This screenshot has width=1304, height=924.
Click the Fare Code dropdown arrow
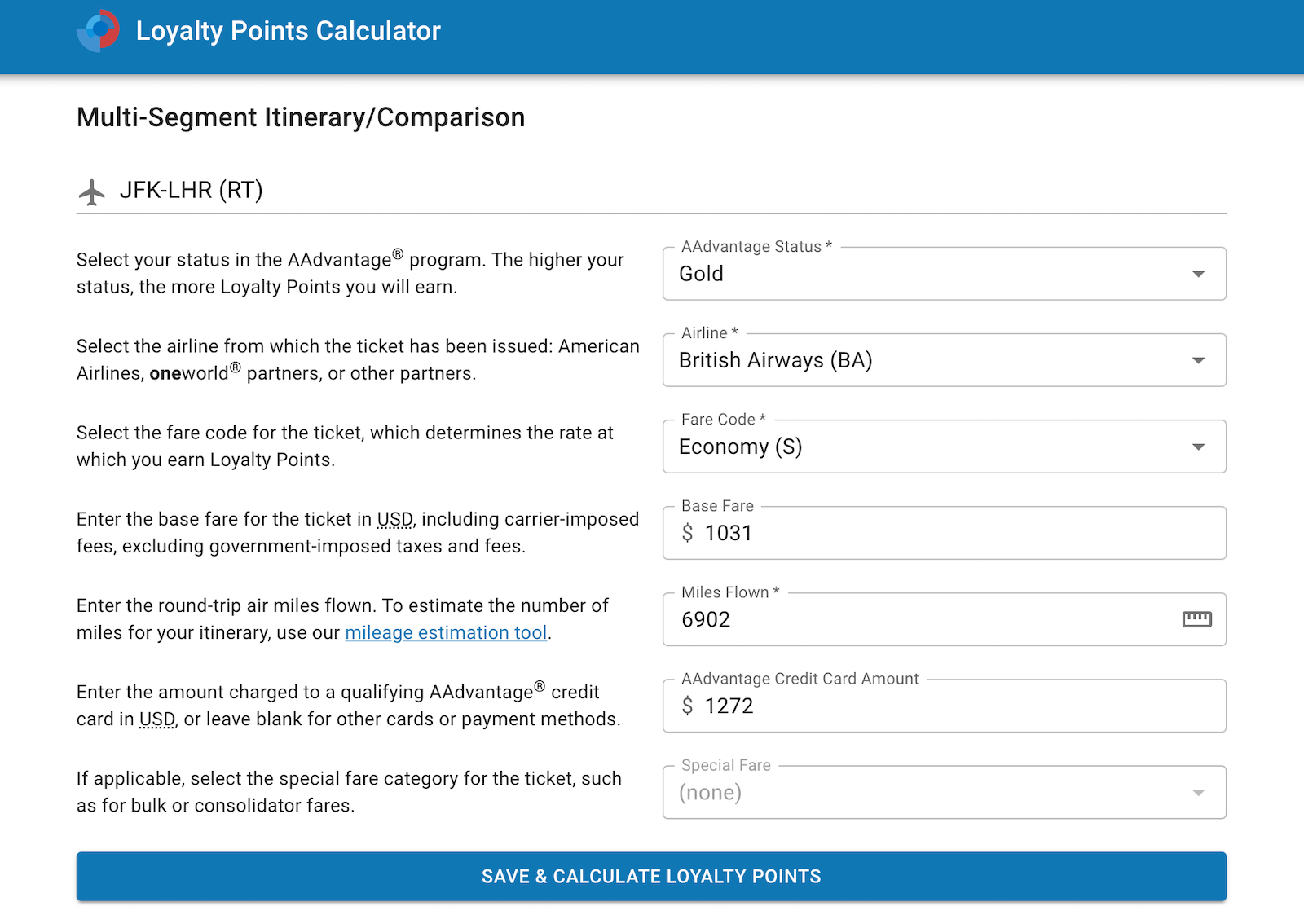coord(1198,447)
